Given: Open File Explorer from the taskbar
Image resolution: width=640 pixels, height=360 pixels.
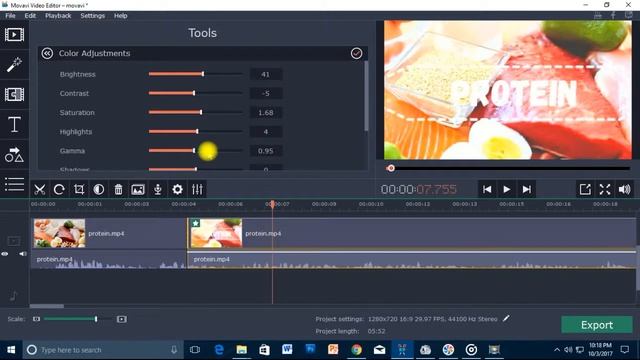Looking at the screenshot, I should (242, 350).
